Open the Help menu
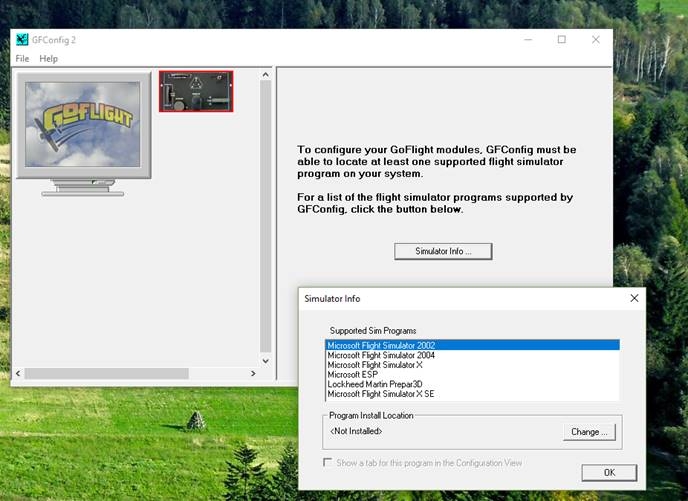This screenshot has height=501, width=688. (48, 58)
